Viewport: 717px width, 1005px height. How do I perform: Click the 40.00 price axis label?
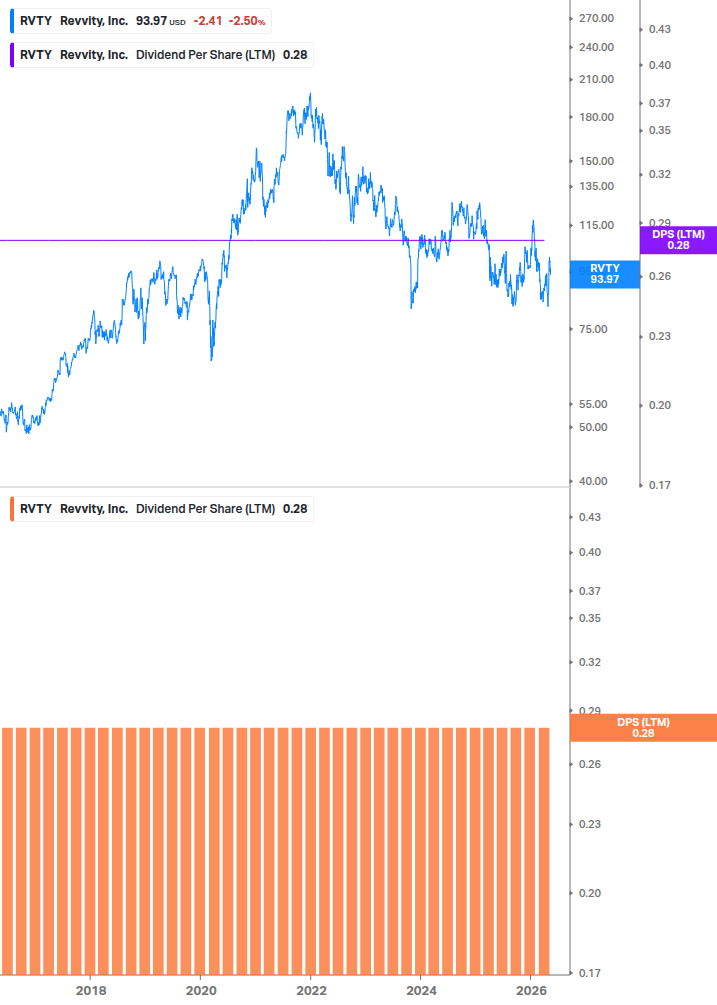[593, 481]
